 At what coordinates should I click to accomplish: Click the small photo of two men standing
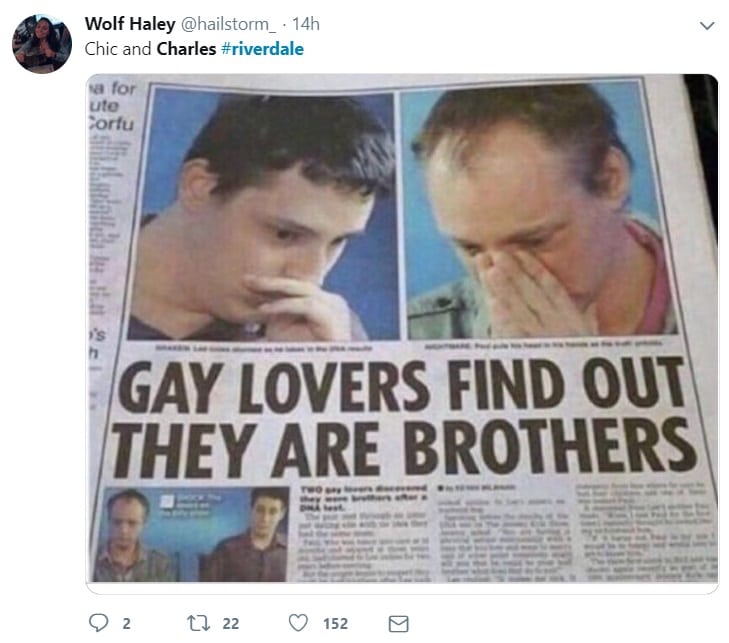coord(191,534)
